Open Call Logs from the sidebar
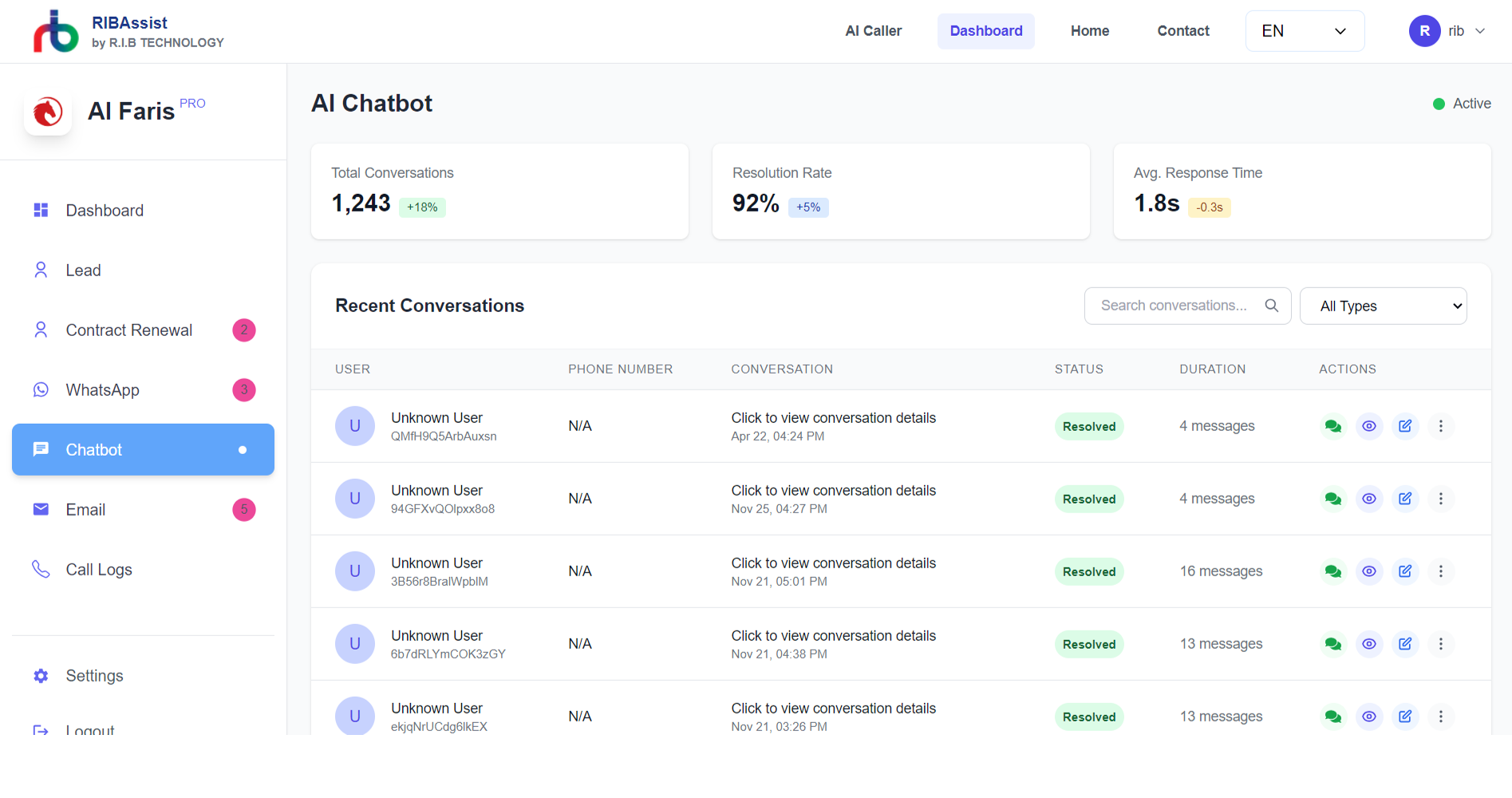Image resolution: width=1512 pixels, height=798 pixels. (x=98, y=569)
